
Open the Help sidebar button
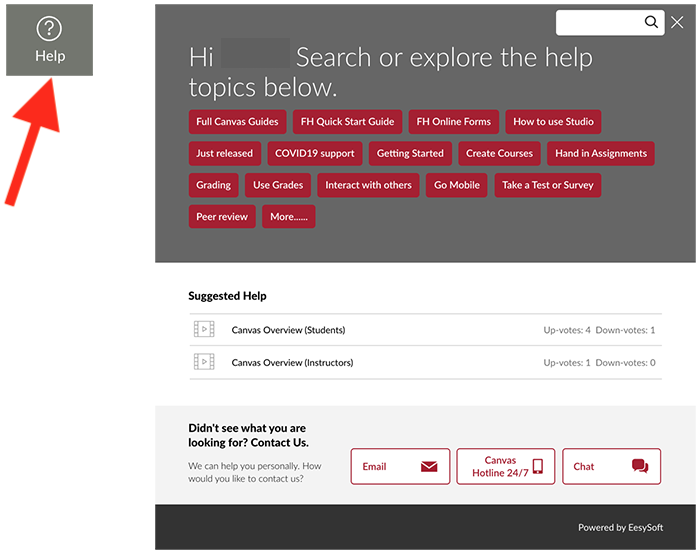[50, 40]
